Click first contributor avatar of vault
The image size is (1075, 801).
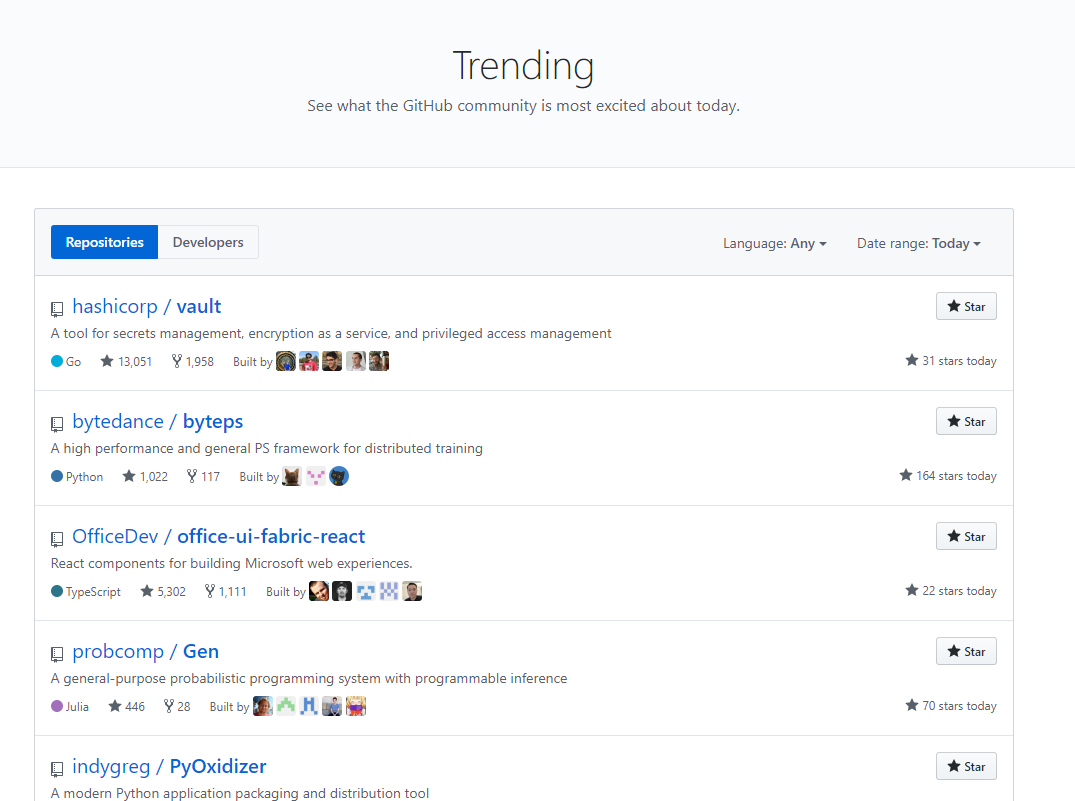tap(286, 361)
